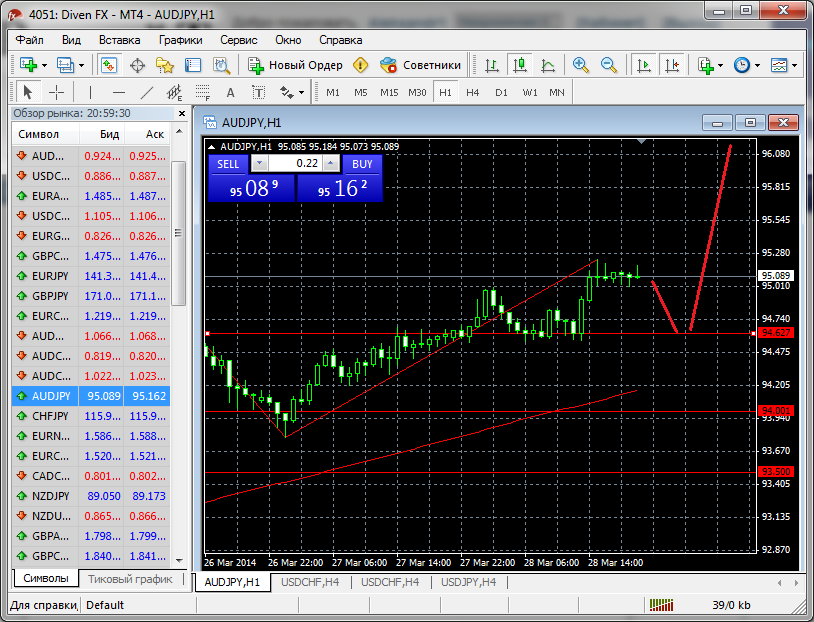The height and width of the screenshot is (622, 814).
Task: Select the NZDJPY row in Market Watch
Action: tap(91, 496)
